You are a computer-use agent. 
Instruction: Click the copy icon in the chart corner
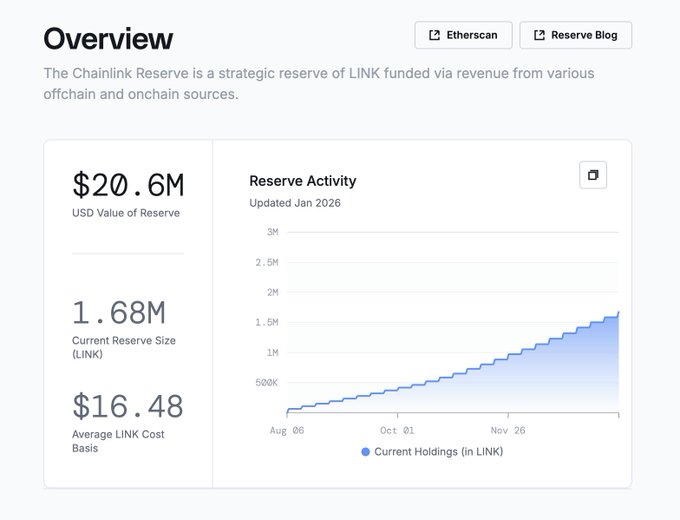point(593,175)
